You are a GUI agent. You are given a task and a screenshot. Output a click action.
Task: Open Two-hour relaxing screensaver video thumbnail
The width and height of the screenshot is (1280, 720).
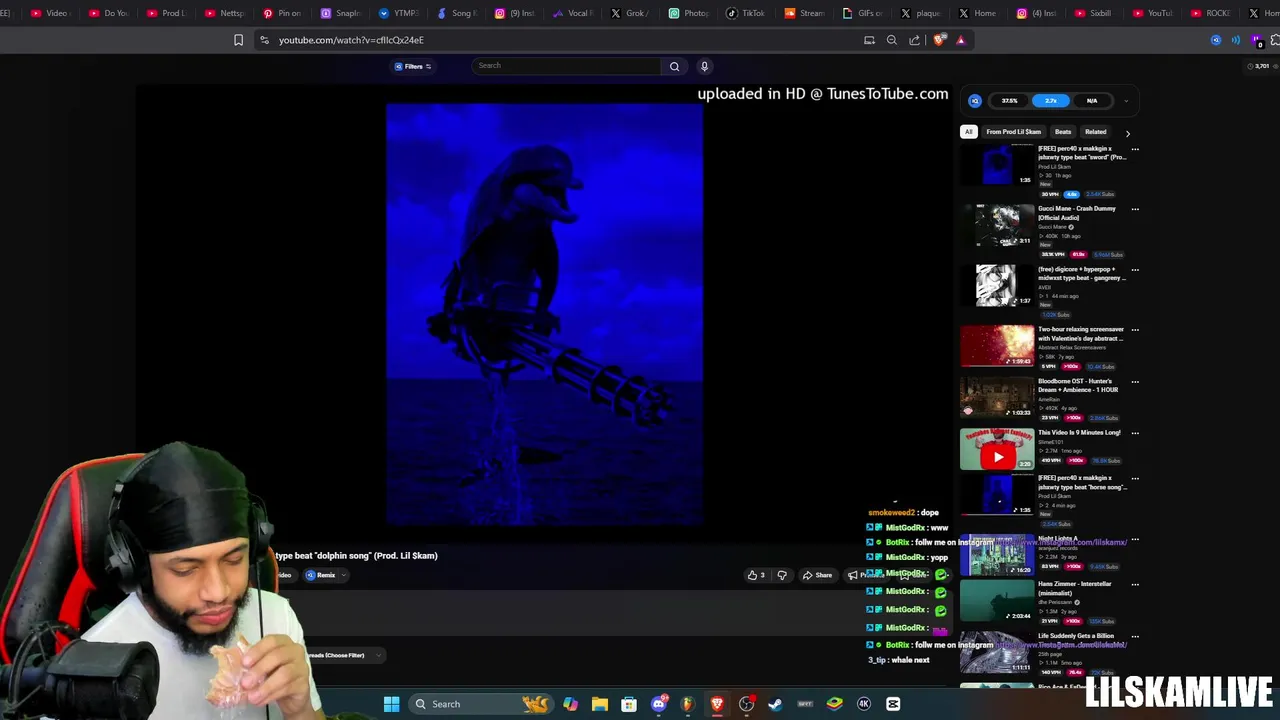[997, 346]
